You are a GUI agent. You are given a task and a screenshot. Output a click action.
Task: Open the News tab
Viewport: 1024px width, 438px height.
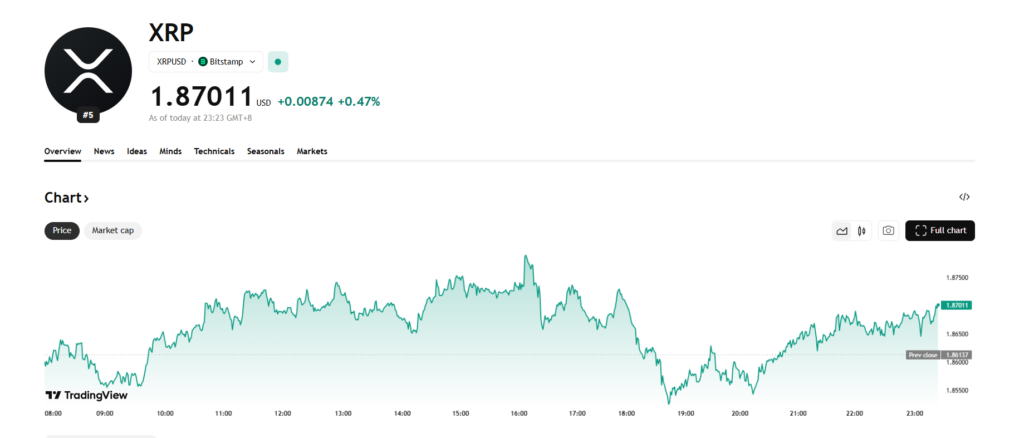[104, 152]
